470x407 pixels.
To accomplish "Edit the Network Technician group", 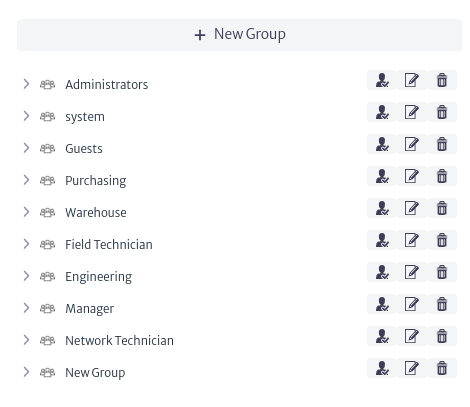I will (412, 336).
